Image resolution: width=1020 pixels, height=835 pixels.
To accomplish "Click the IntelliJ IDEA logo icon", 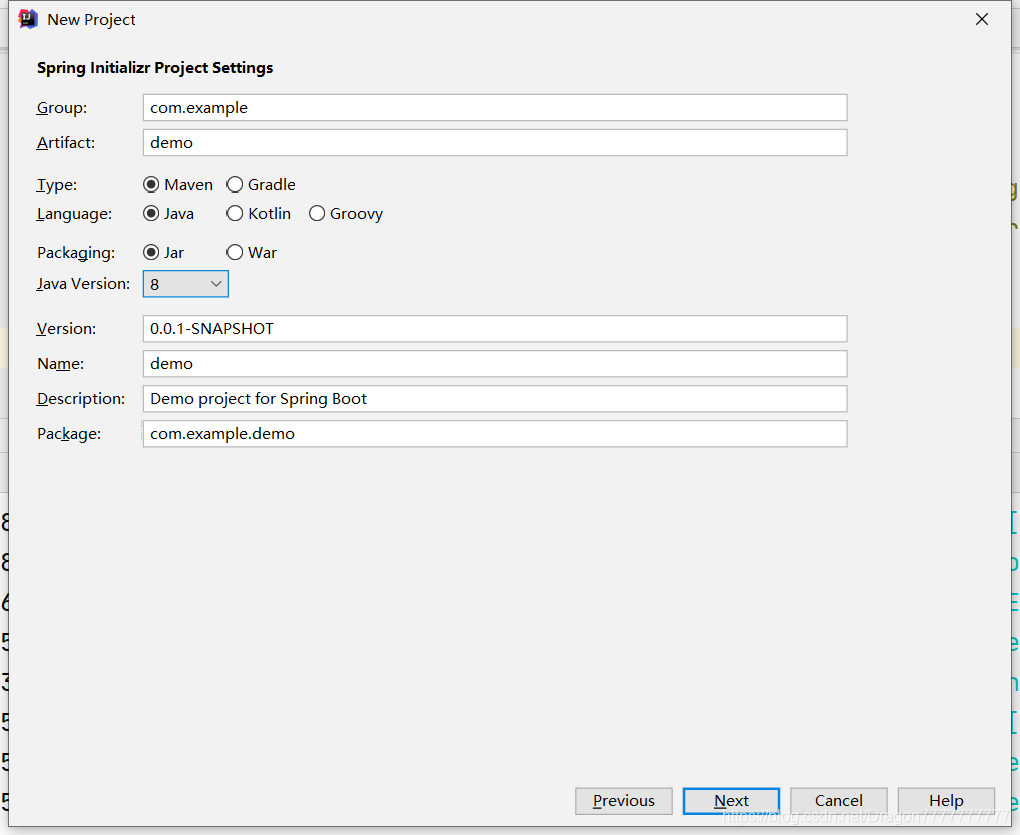I will point(28,20).
